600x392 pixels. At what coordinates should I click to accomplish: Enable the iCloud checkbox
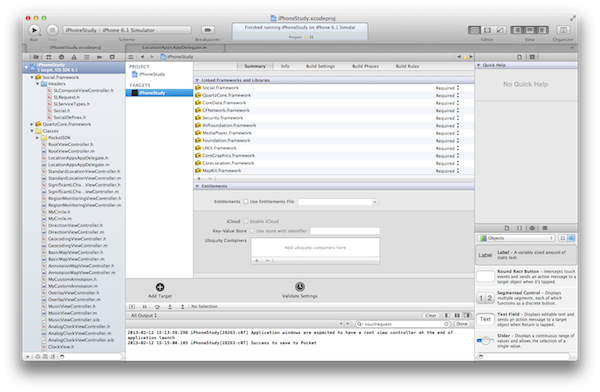pos(246,221)
